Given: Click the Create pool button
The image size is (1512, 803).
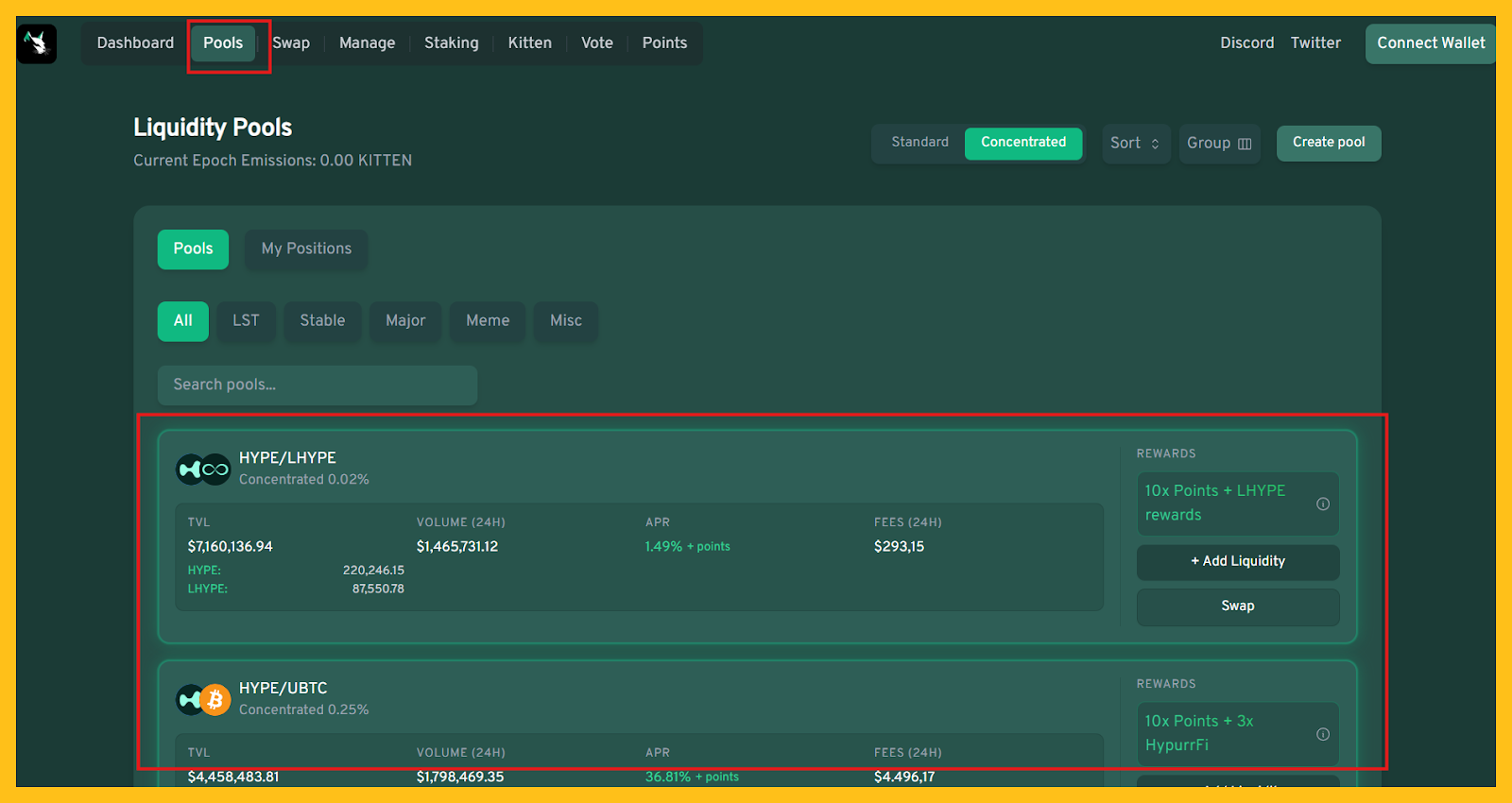Looking at the screenshot, I should (1328, 143).
